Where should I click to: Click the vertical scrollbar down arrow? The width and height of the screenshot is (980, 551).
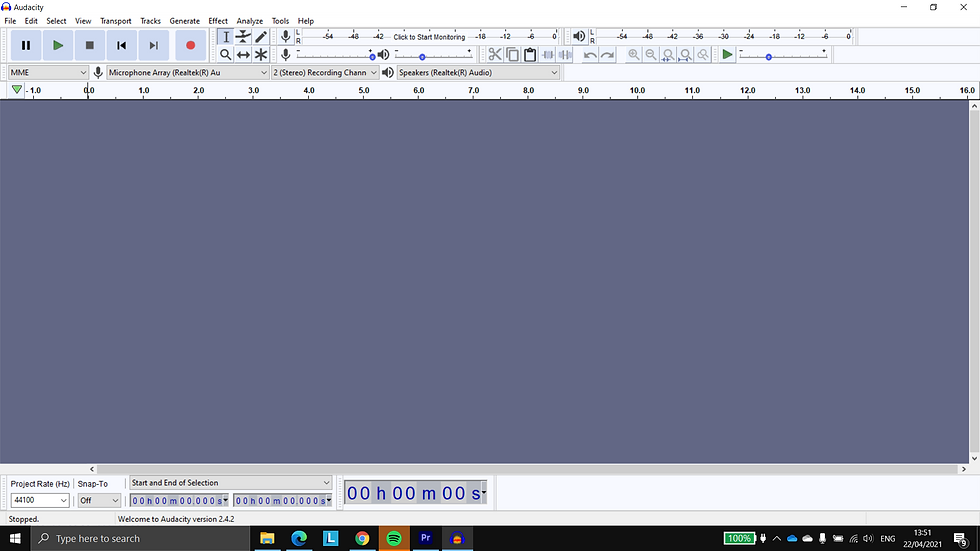coord(974,458)
